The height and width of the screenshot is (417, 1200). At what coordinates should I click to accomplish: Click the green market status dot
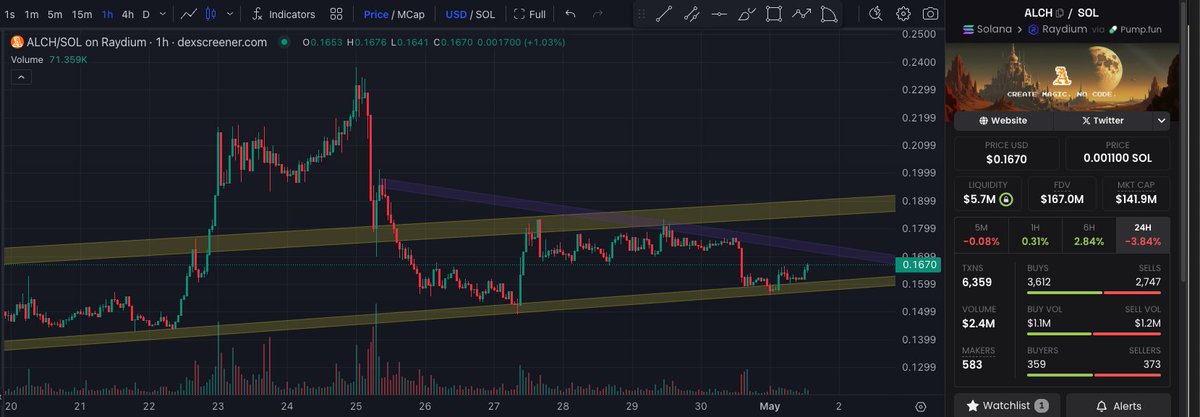[285, 42]
